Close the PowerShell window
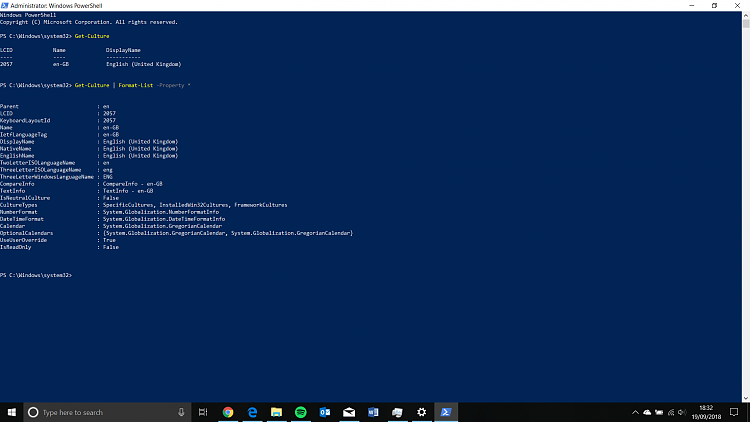The image size is (750, 422). 738,5
